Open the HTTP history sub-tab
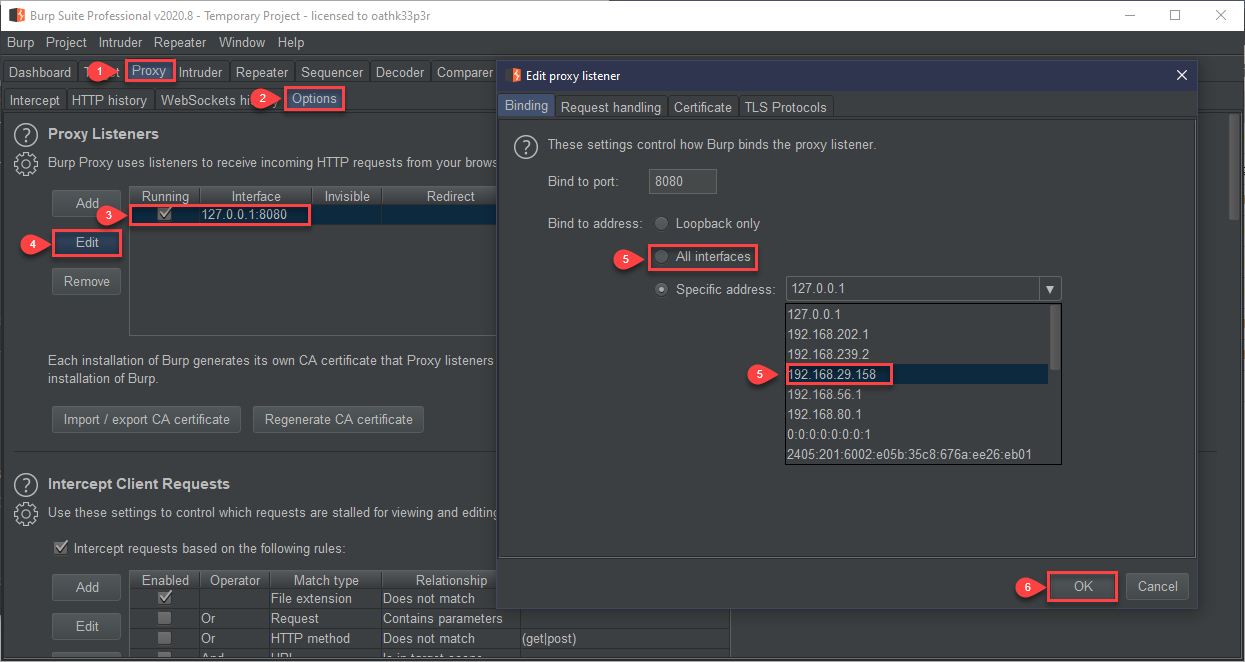The image size is (1245, 662). coord(109,100)
